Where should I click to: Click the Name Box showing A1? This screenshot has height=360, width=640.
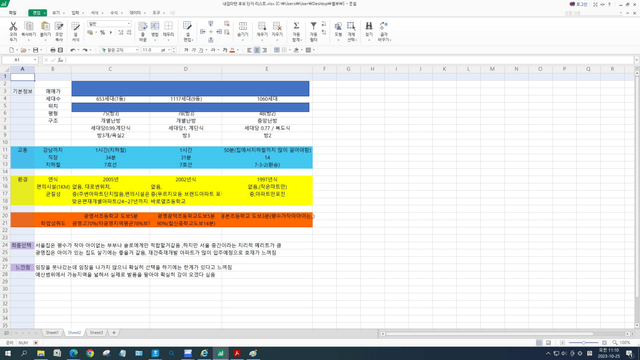point(19,60)
